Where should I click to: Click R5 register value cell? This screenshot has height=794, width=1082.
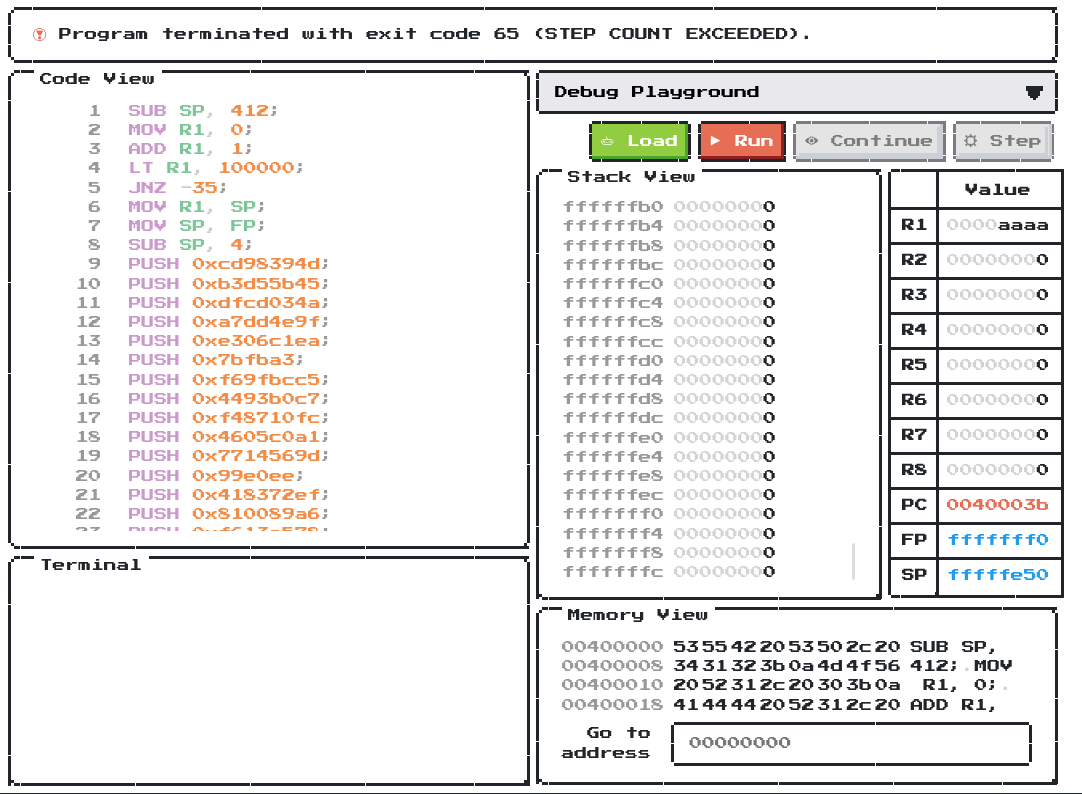pyautogui.click(x=998, y=365)
